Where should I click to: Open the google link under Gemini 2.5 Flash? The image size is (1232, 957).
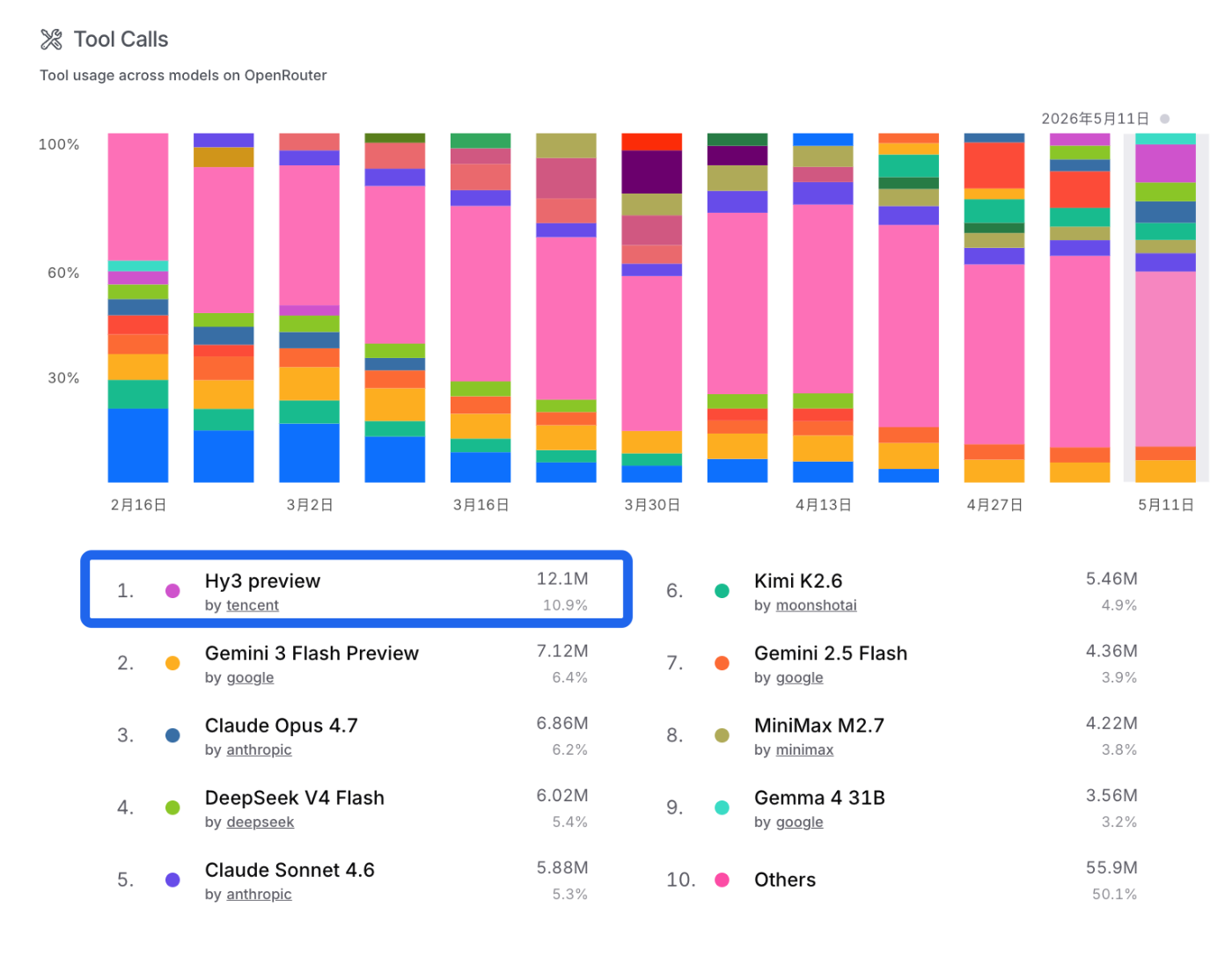pyautogui.click(x=799, y=677)
